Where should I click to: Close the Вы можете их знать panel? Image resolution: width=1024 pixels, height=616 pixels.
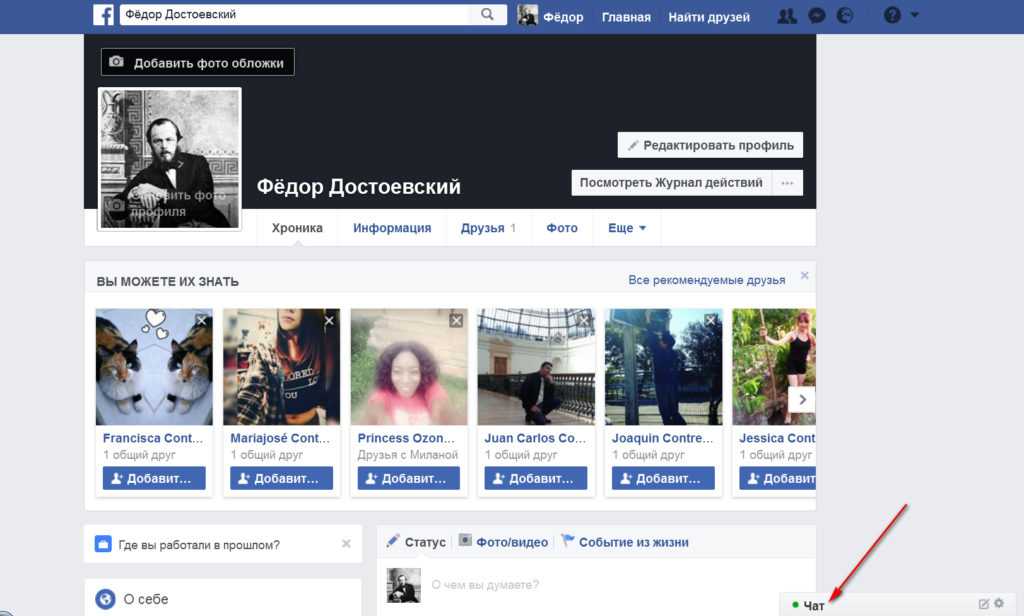pos(805,276)
